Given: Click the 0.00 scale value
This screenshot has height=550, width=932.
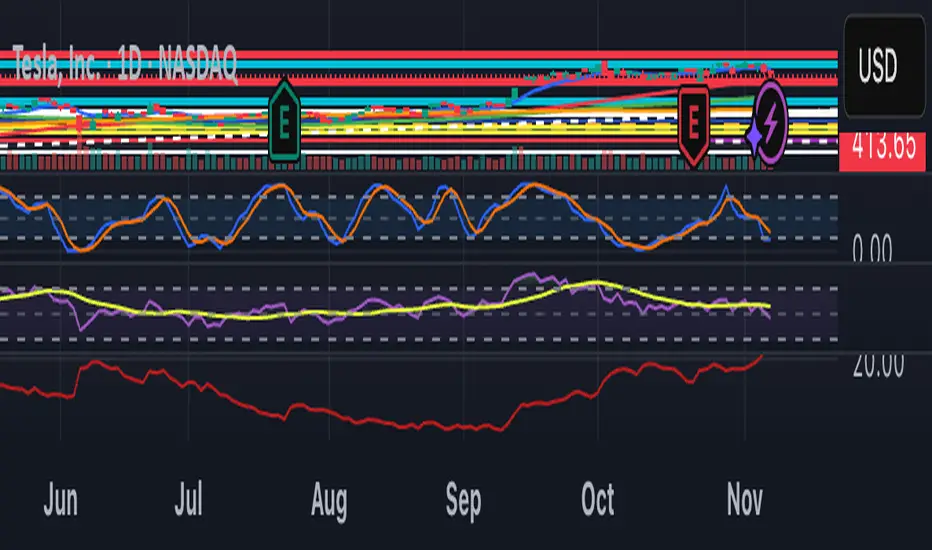Looking at the screenshot, I should (x=872, y=248).
